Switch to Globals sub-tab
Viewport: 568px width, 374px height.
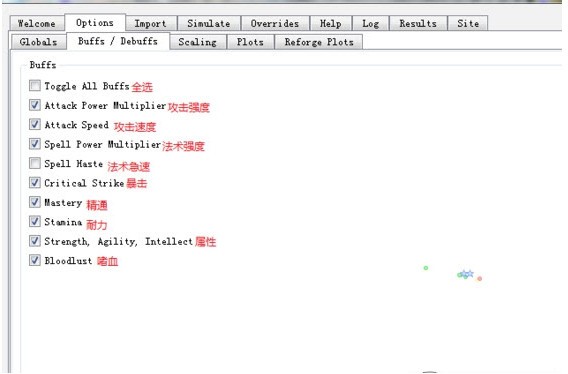coord(38,42)
